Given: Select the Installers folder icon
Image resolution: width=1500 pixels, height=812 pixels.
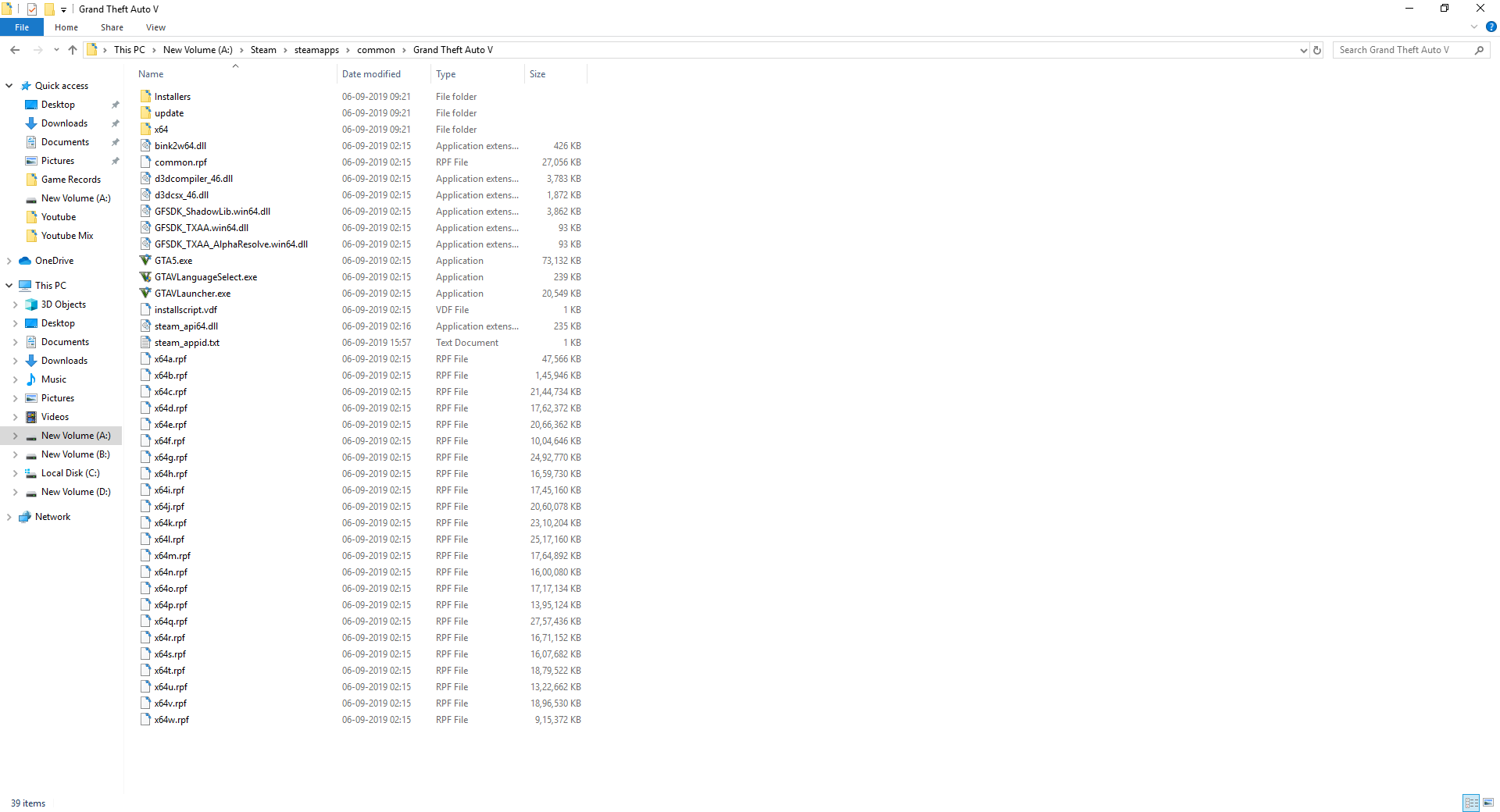Looking at the screenshot, I should 145,97.
